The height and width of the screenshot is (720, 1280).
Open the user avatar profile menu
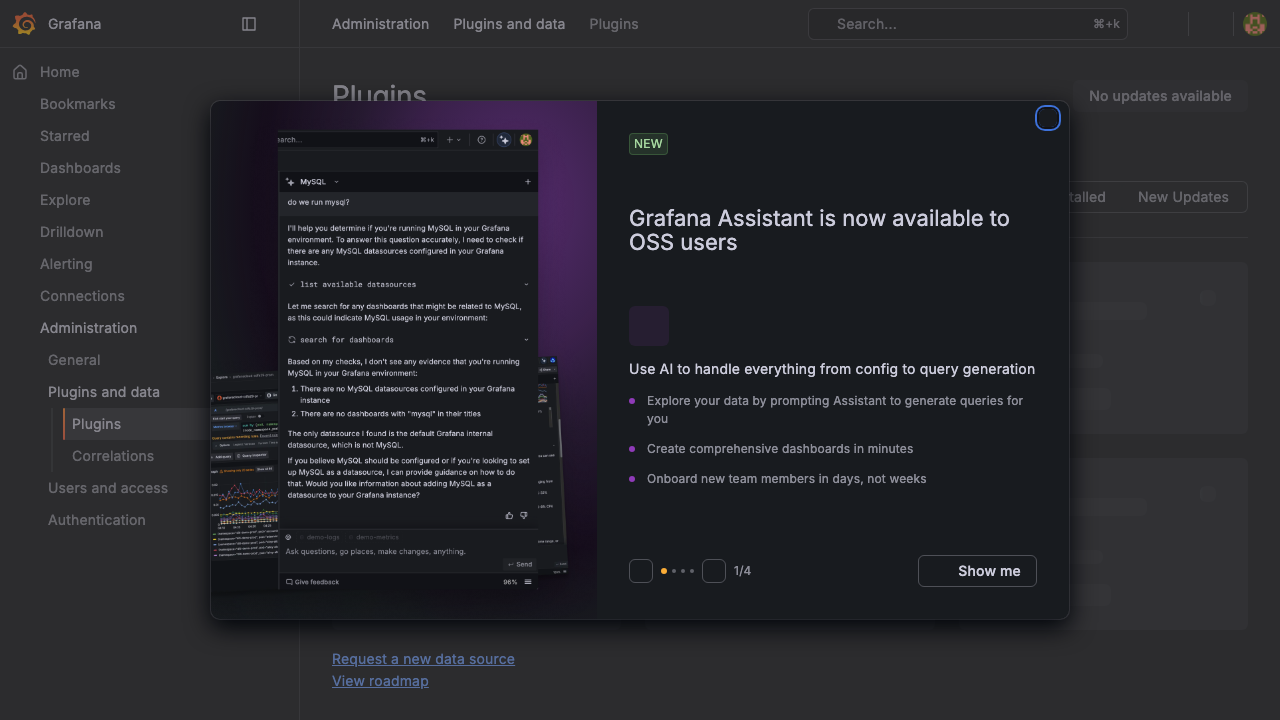(1255, 24)
